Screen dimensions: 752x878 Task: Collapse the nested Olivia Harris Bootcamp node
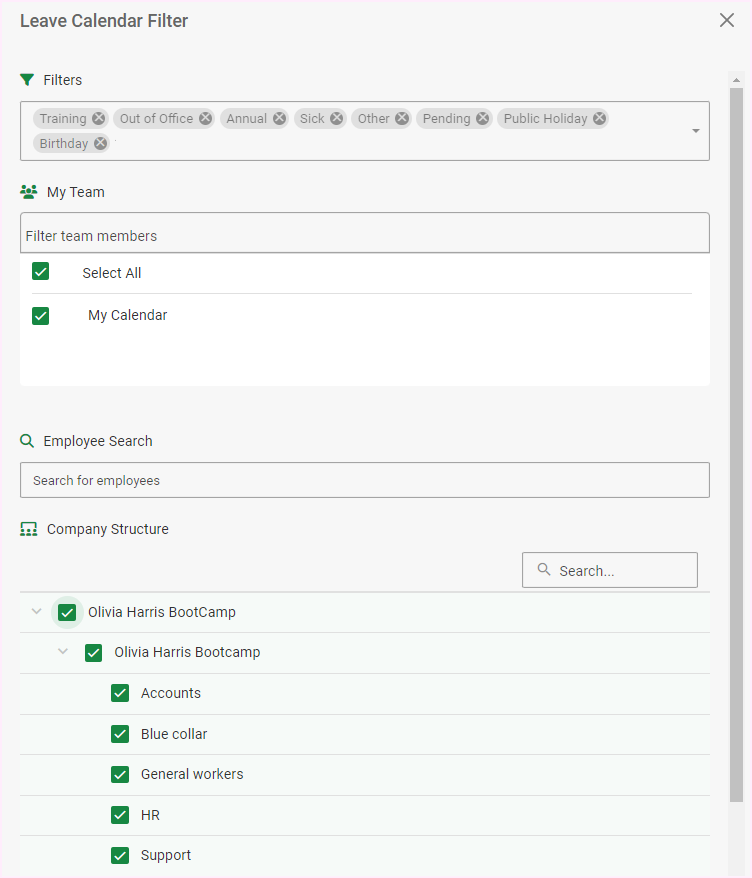tap(63, 652)
